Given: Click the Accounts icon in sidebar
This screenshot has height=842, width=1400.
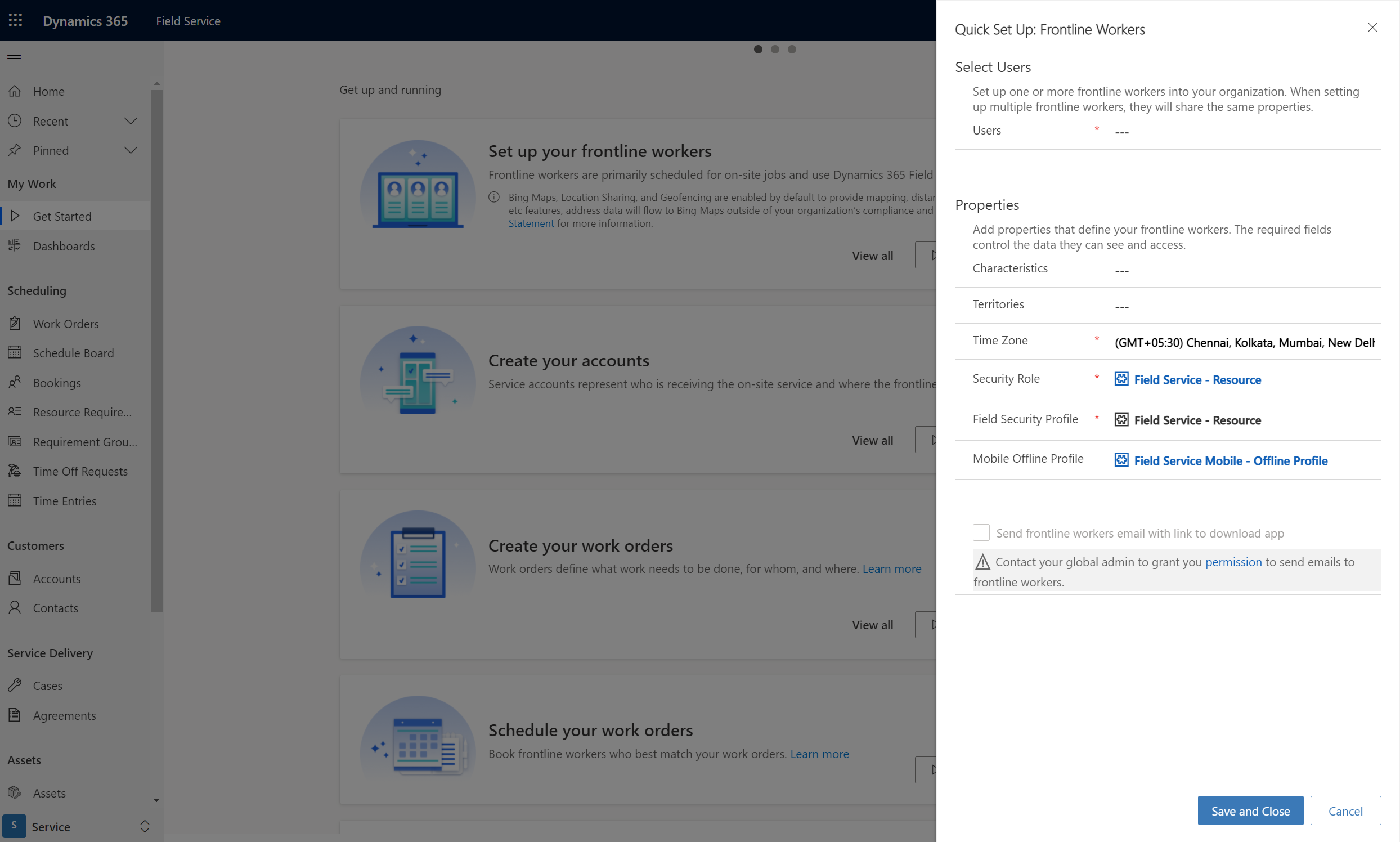Looking at the screenshot, I should point(15,578).
